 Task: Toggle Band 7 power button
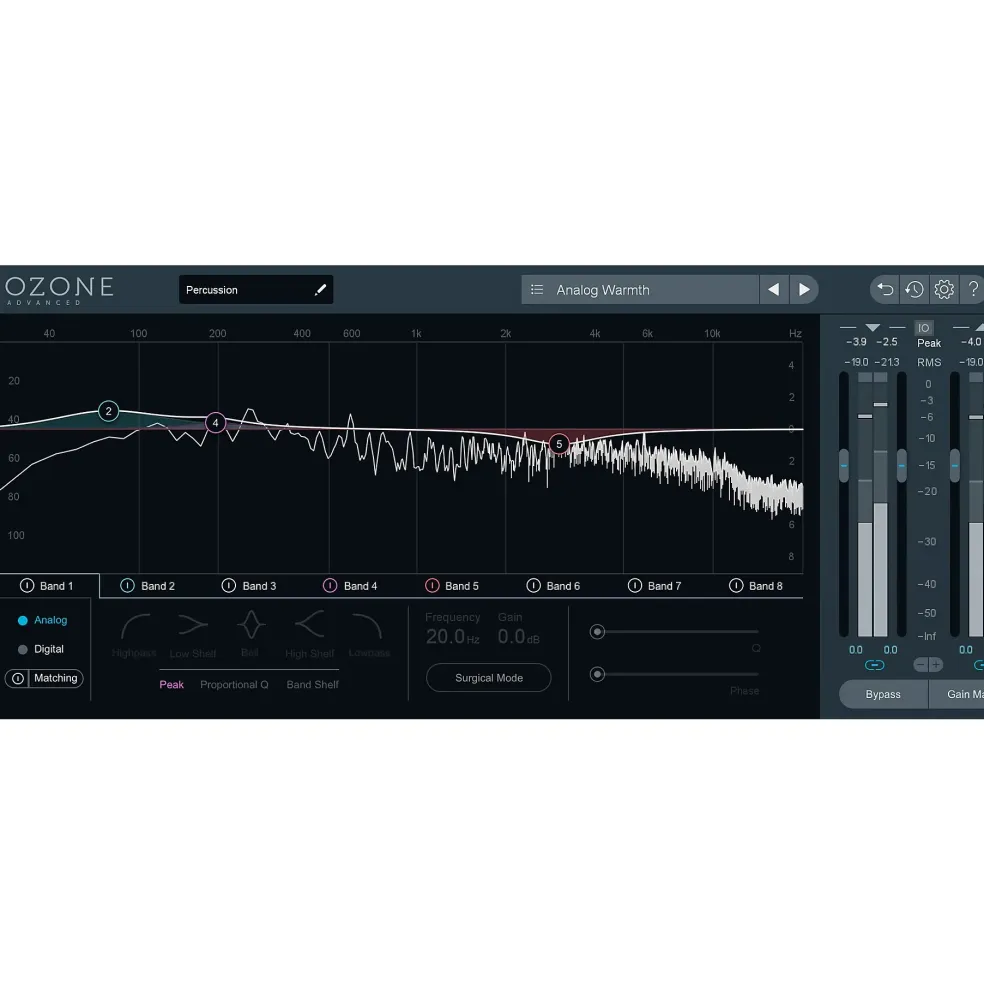(x=635, y=585)
